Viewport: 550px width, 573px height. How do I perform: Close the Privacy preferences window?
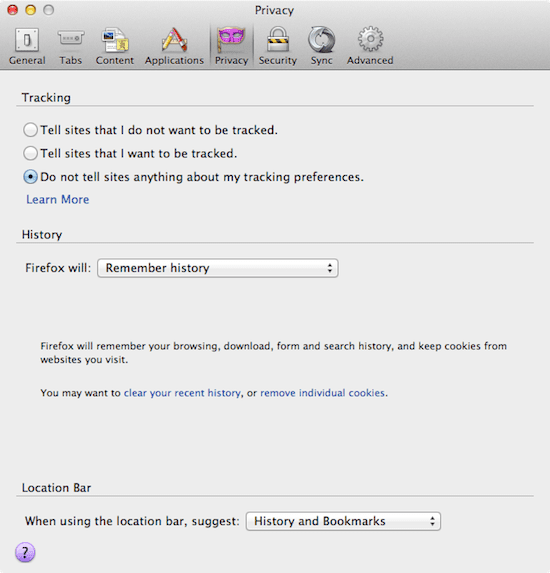(x=13, y=10)
